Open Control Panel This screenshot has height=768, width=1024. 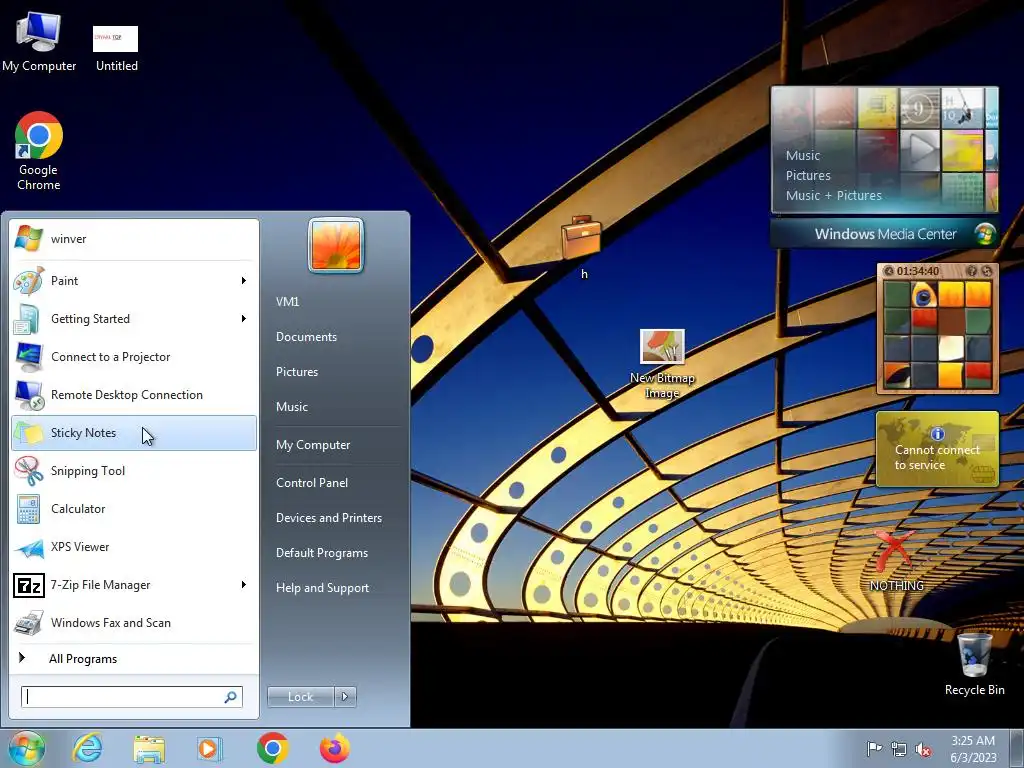coord(312,483)
